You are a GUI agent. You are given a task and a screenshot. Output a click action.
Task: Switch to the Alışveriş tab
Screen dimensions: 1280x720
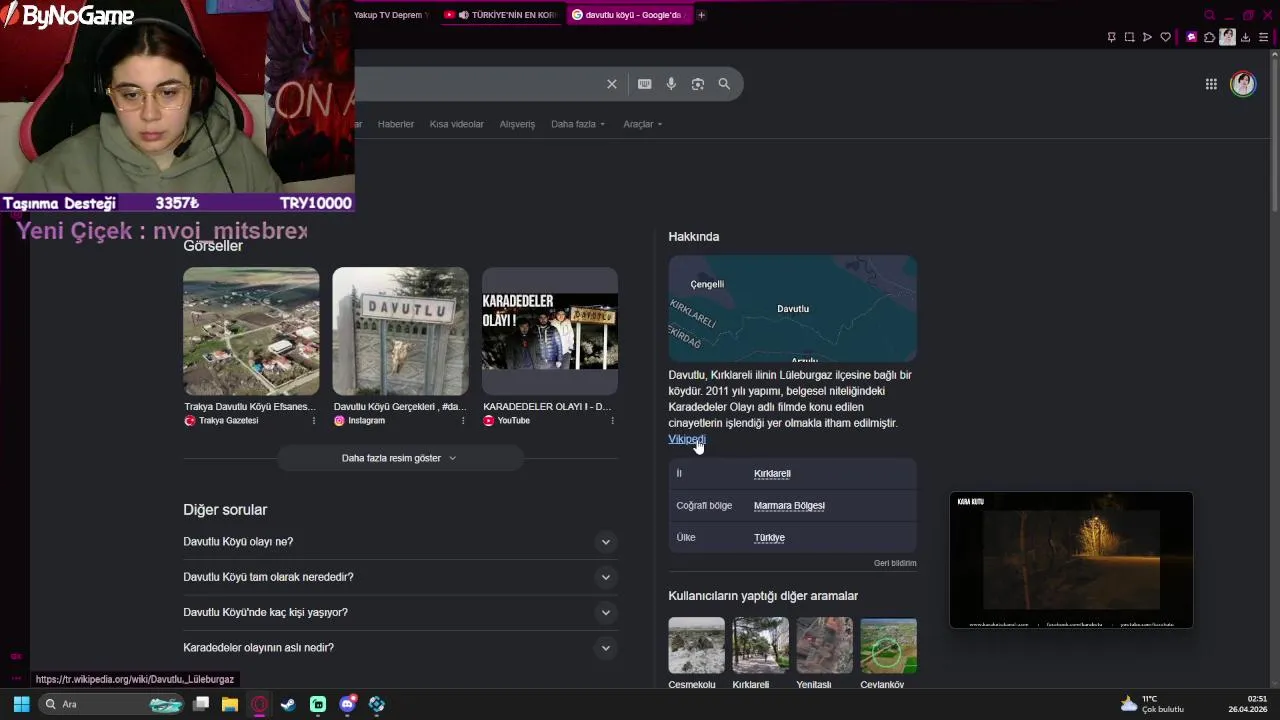[x=517, y=124]
